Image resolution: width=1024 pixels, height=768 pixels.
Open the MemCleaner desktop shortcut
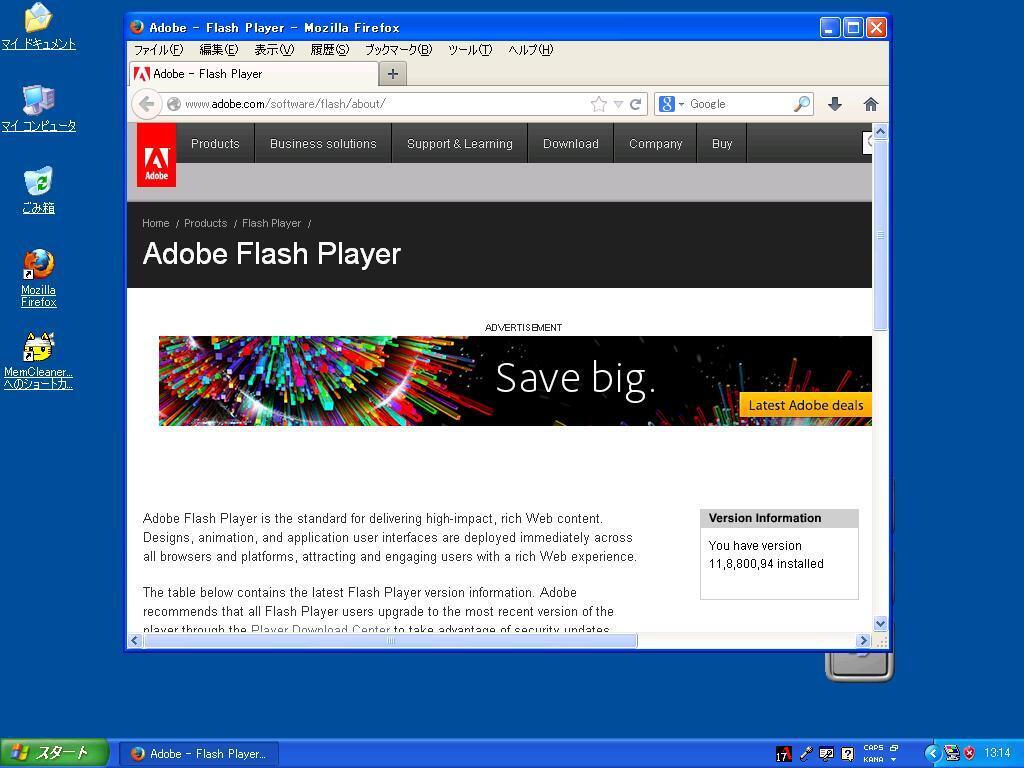coord(38,360)
